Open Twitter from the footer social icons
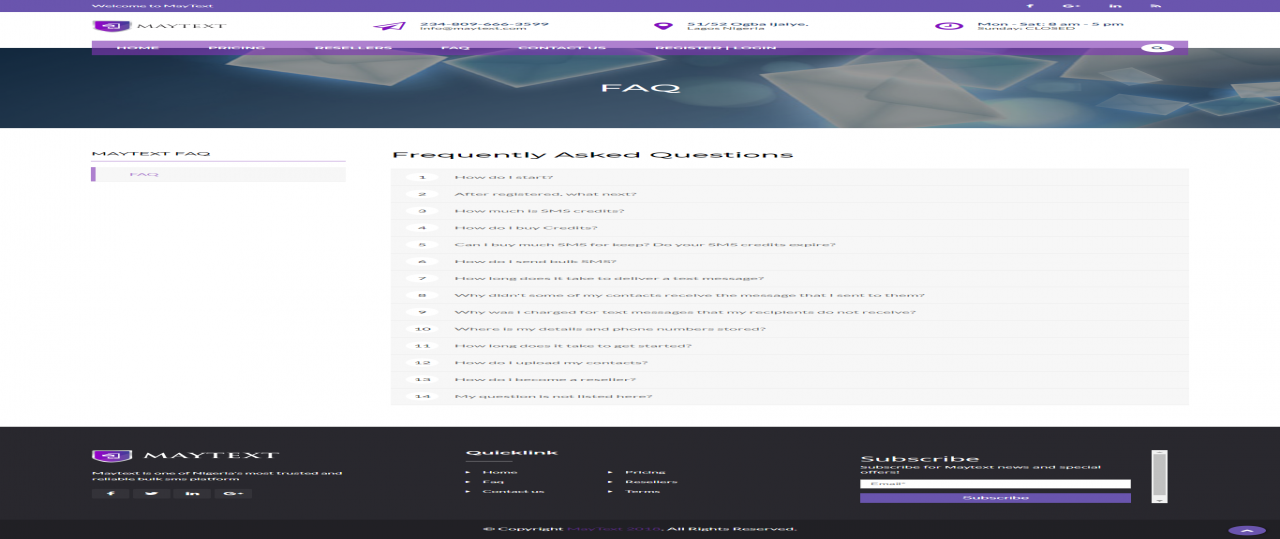This screenshot has width=1280, height=539. tap(151, 493)
